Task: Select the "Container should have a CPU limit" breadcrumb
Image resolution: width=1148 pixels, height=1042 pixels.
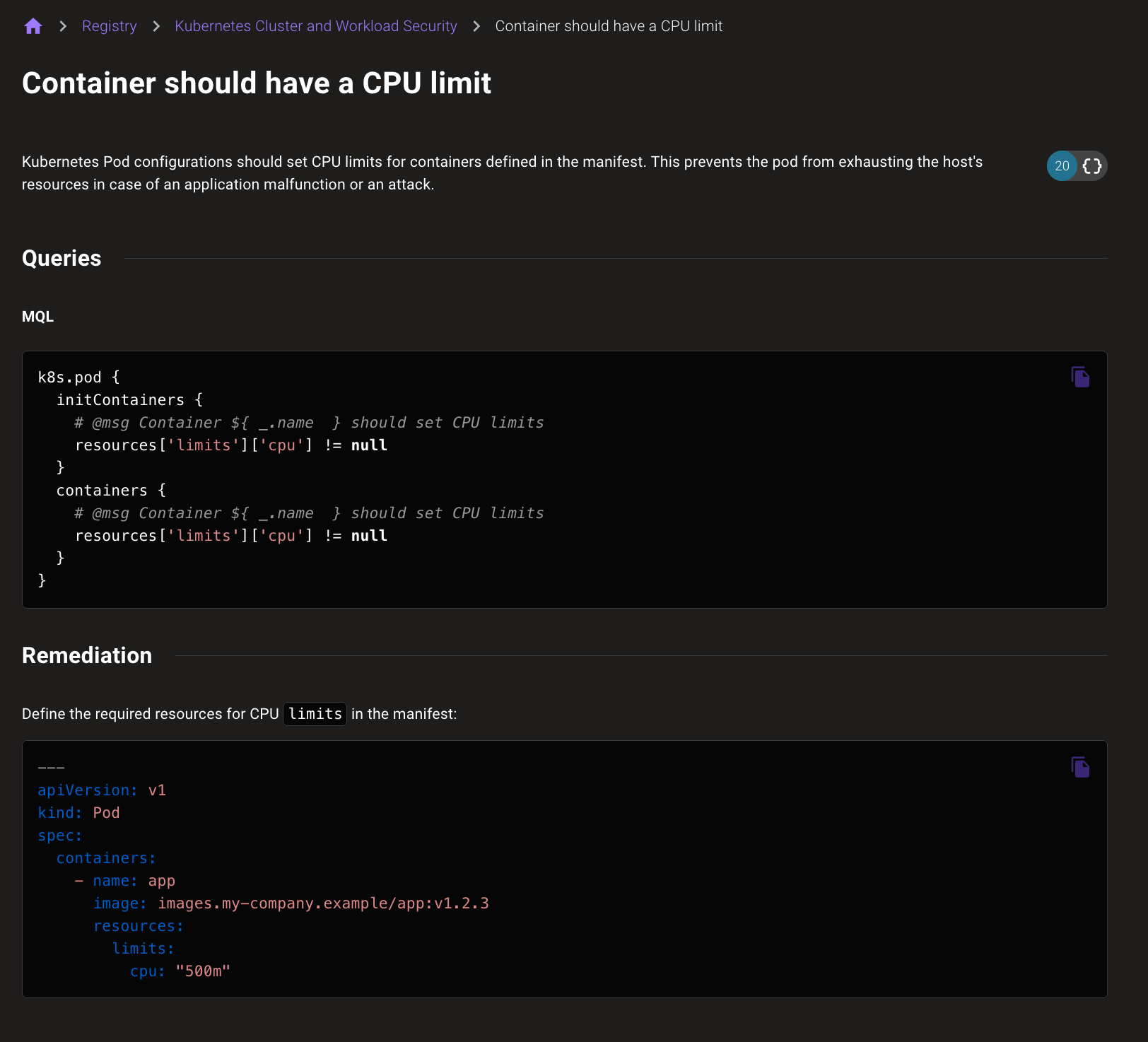Action: pos(609,25)
